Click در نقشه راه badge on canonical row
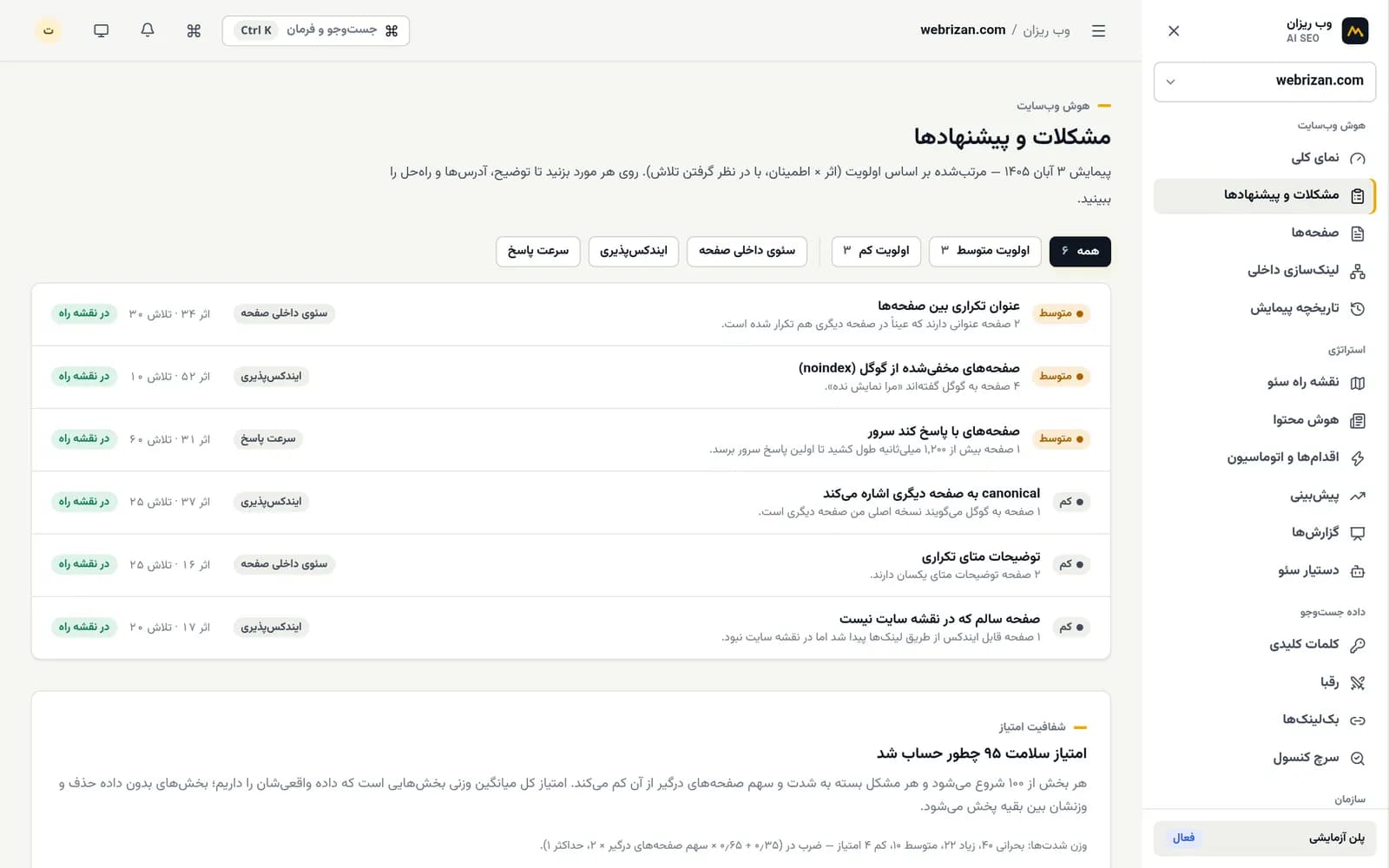The image size is (1389, 868). (x=84, y=502)
